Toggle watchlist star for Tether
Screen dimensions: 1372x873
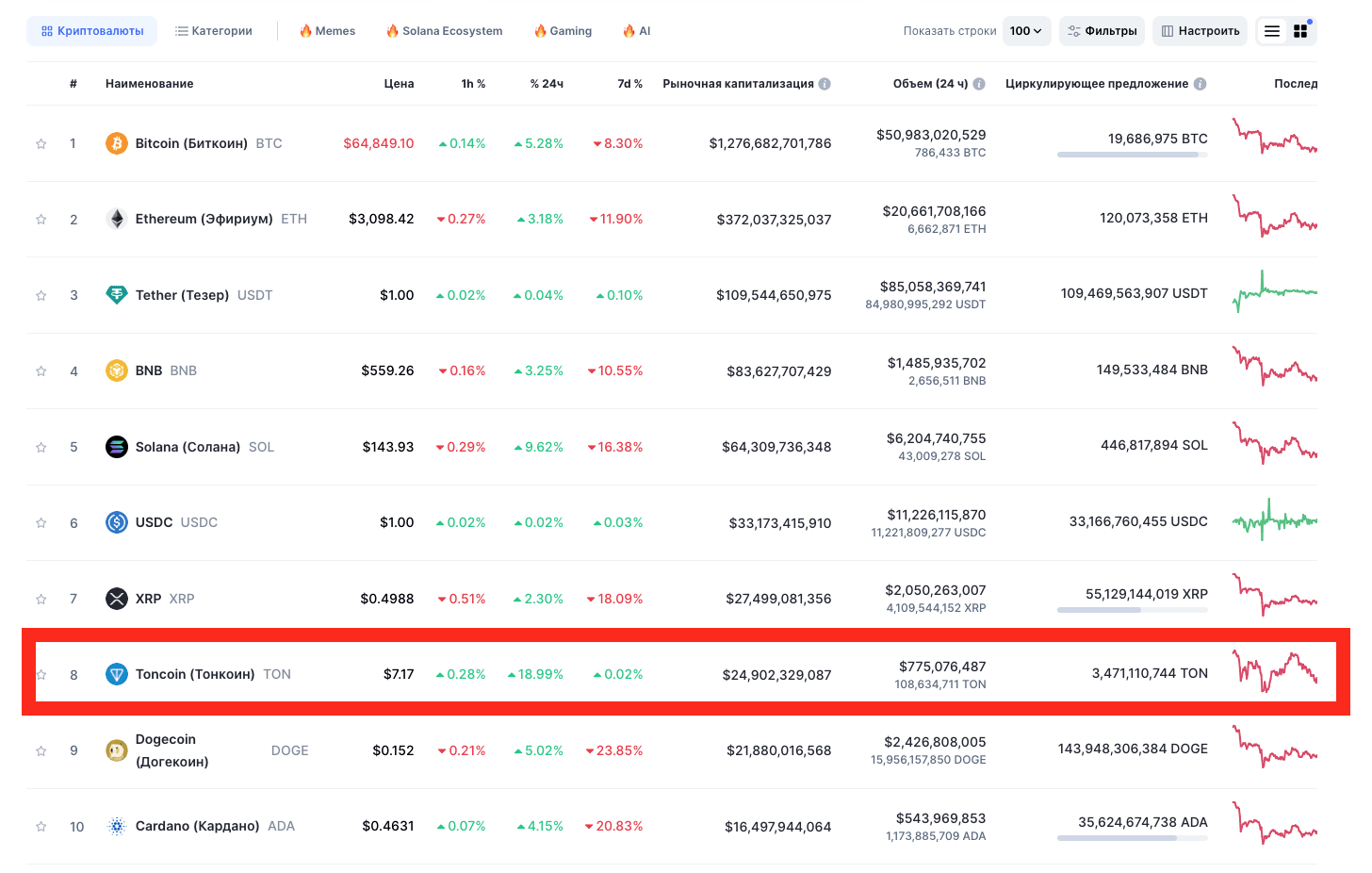(41, 296)
